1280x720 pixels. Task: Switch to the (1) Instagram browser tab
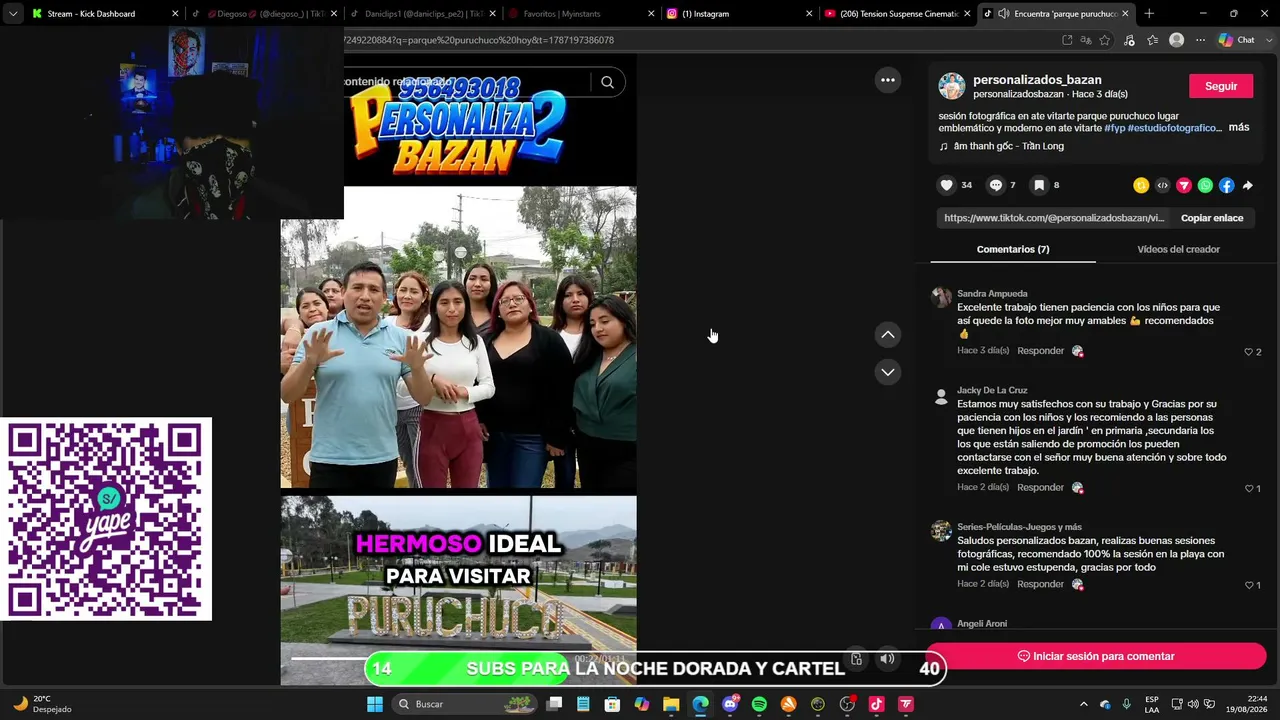[738, 14]
